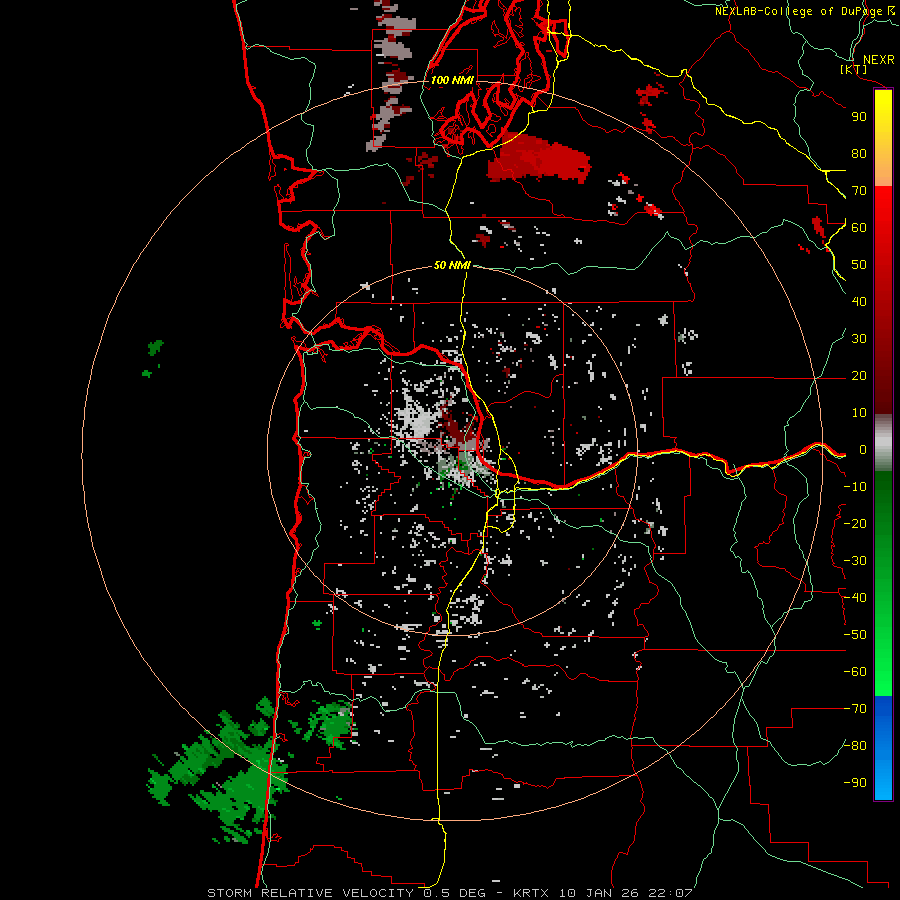Click the '-50' label on velocity legend
The height and width of the screenshot is (900, 900).
855,635
